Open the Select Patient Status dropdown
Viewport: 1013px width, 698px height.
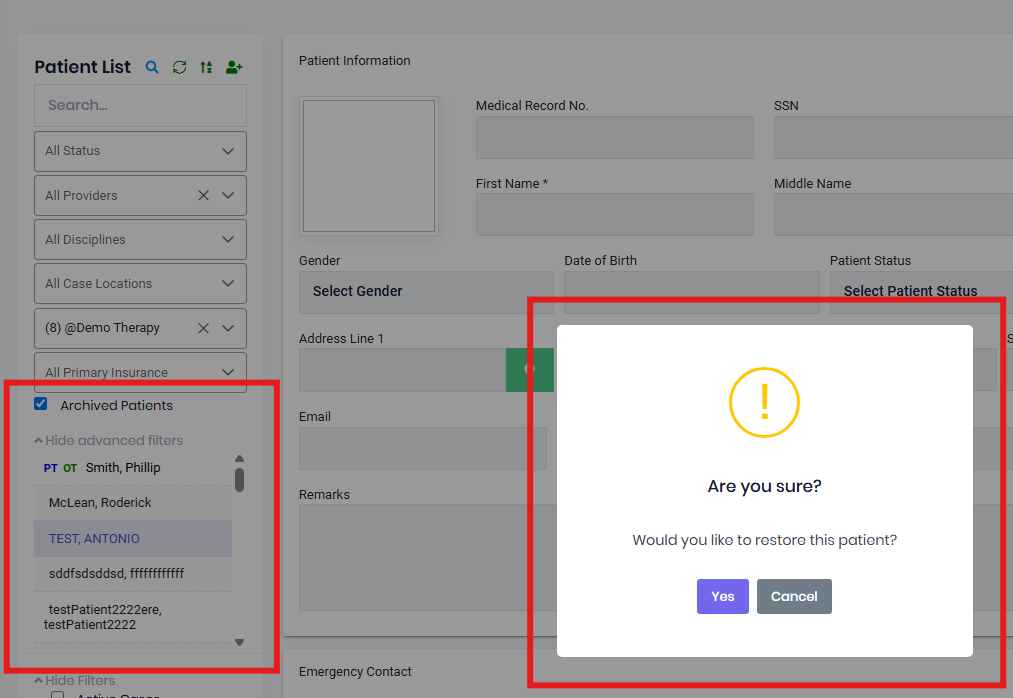tap(921, 292)
